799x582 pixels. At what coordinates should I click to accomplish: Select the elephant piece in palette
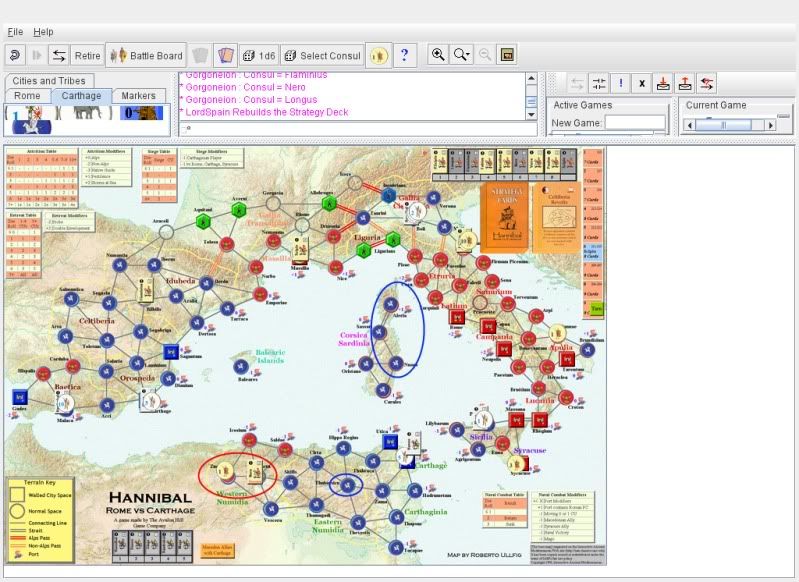pos(87,112)
